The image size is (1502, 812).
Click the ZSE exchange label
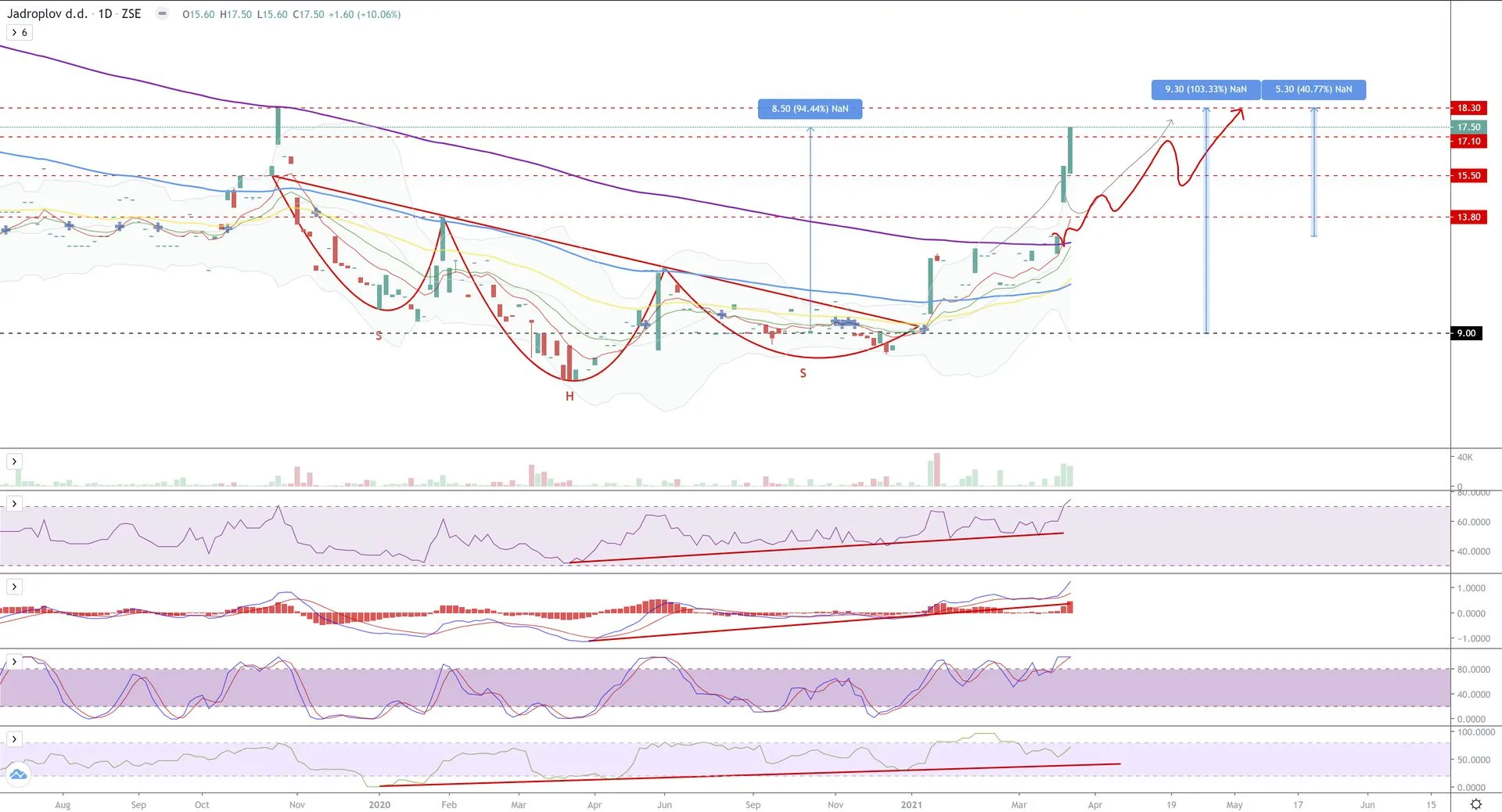coord(131,14)
